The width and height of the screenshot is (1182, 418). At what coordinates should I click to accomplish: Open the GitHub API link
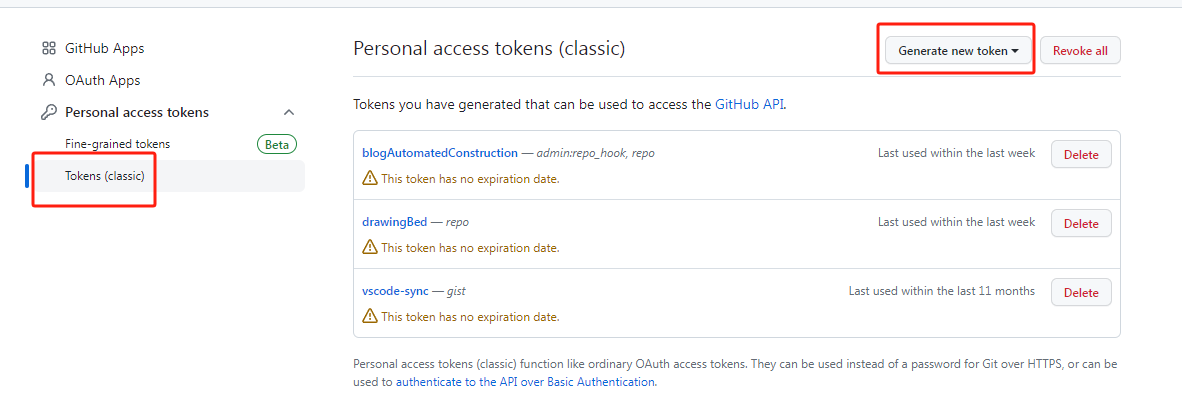click(x=750, y=105)
